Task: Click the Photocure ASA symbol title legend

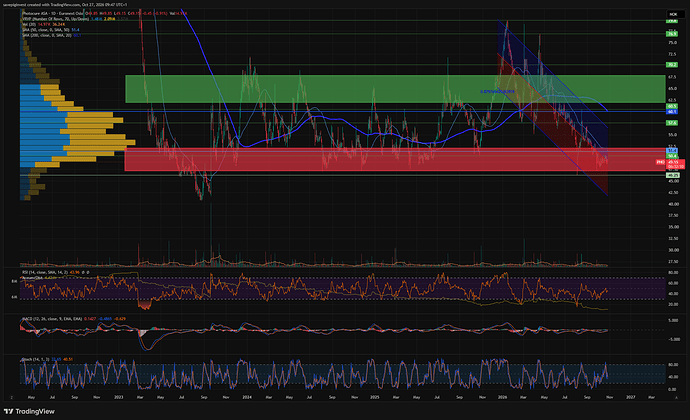Action: click(x=54, y=14)
